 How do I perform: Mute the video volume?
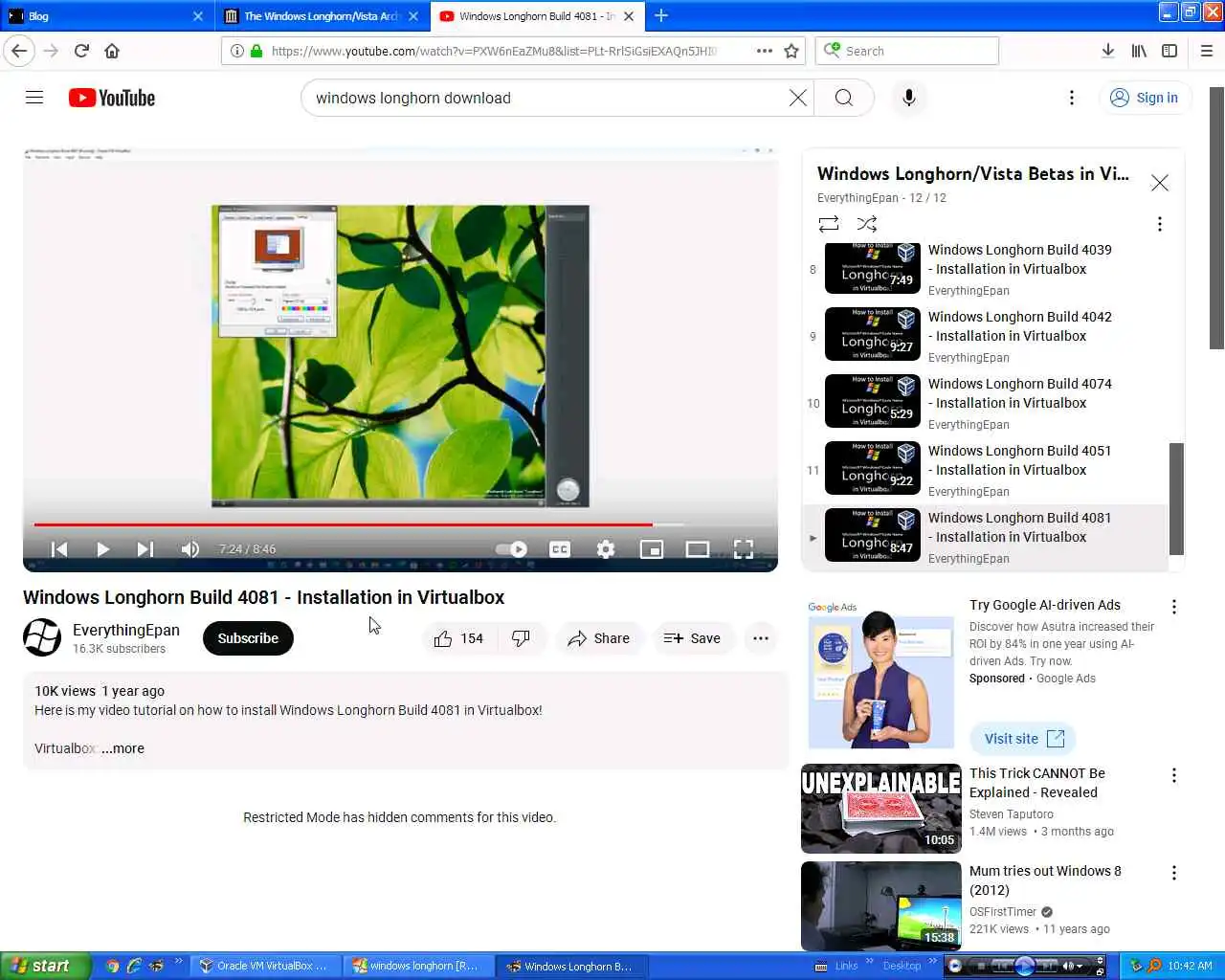pos(189,549)
